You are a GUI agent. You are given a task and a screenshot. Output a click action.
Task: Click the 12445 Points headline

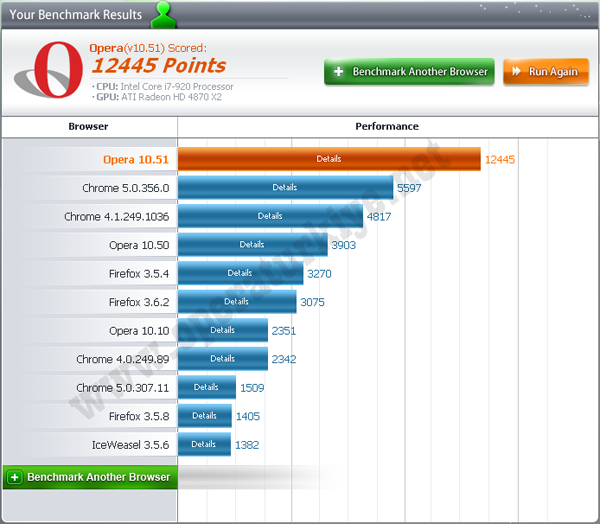pos(159,65)
